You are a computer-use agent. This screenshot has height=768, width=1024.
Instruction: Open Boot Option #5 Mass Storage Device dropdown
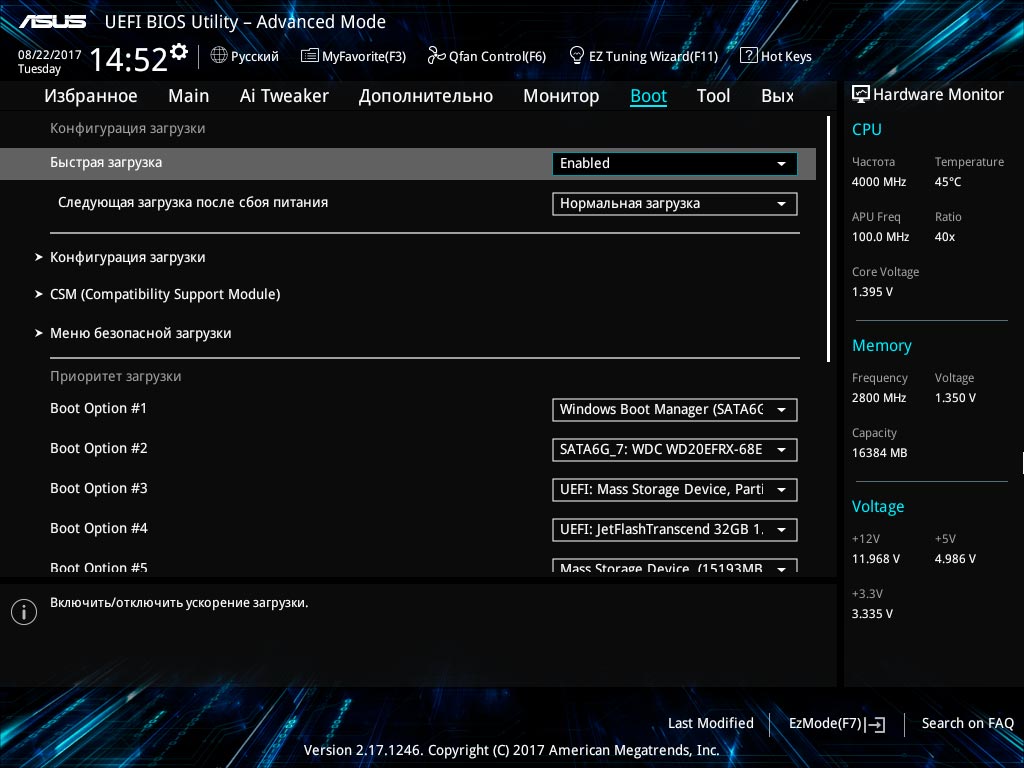coord(675,566)
